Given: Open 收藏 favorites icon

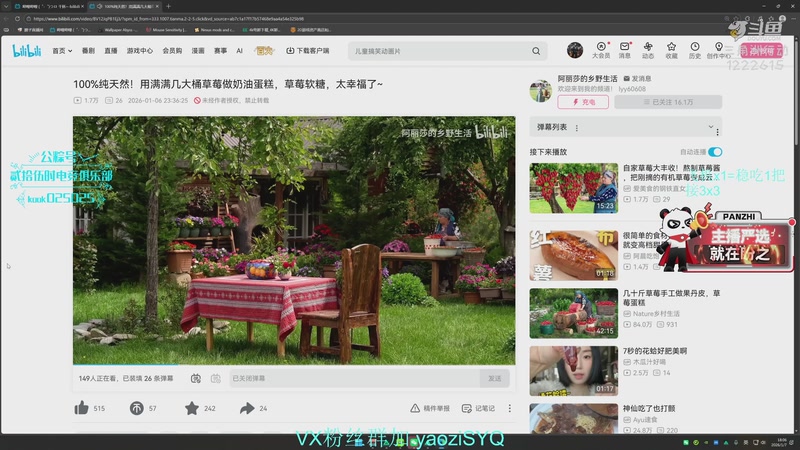Looking at the screenshot, I should [x=671, y=51].
